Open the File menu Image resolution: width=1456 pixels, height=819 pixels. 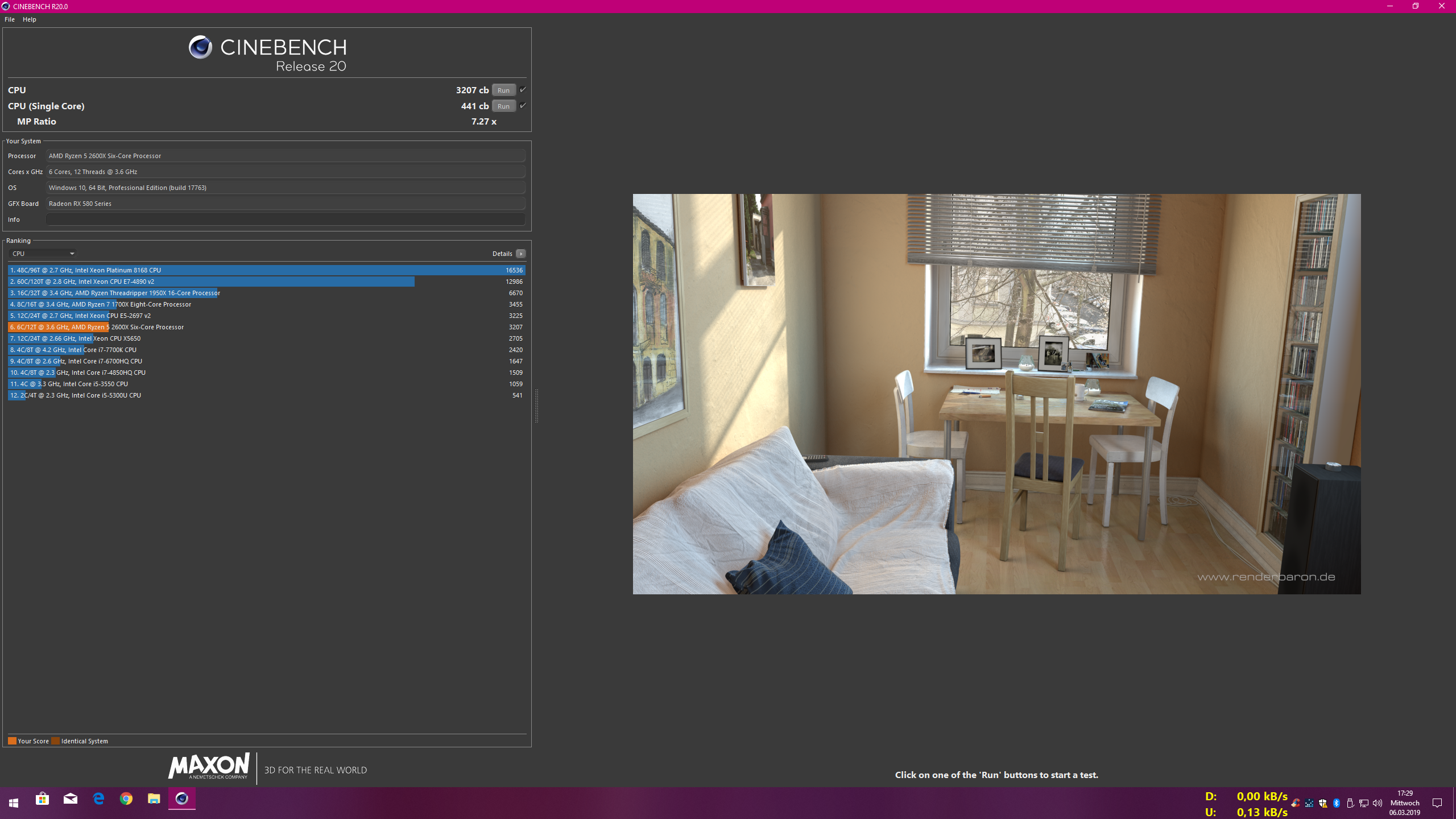coord(9,19)
